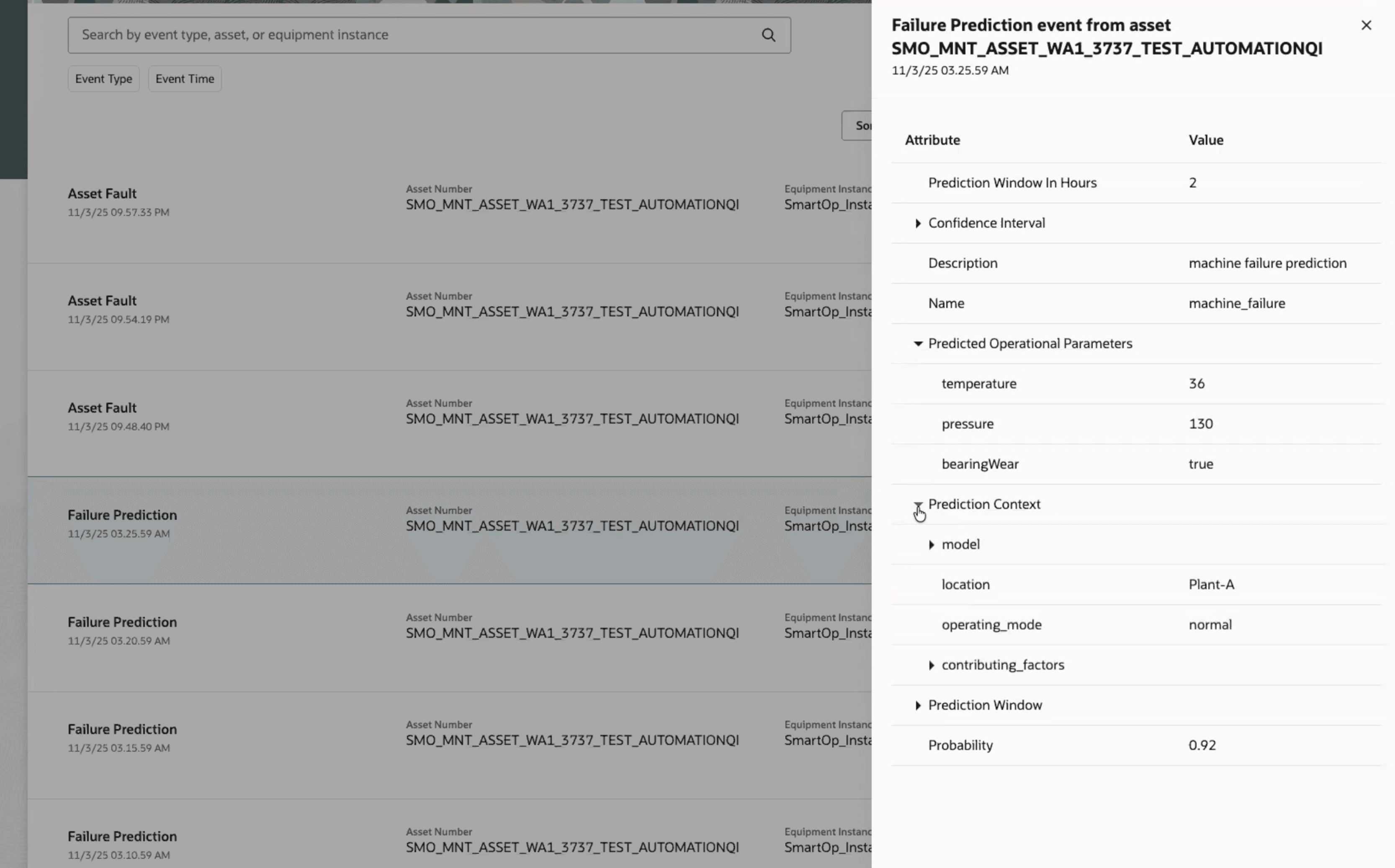Expand the Prediction Window row
1395x868 pixels.
pyautogui.click(x=918, y=706)
